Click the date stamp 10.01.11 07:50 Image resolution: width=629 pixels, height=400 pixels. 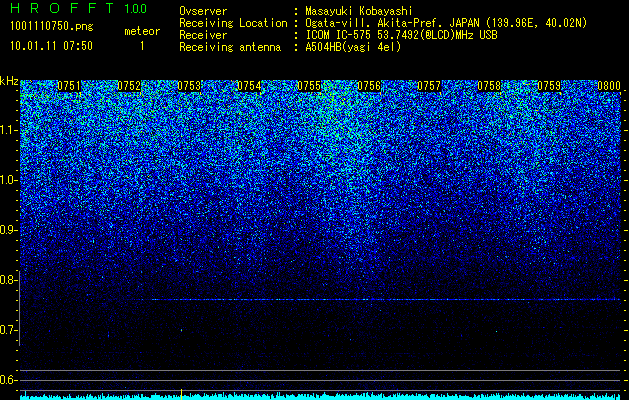(x=51, y=46)
